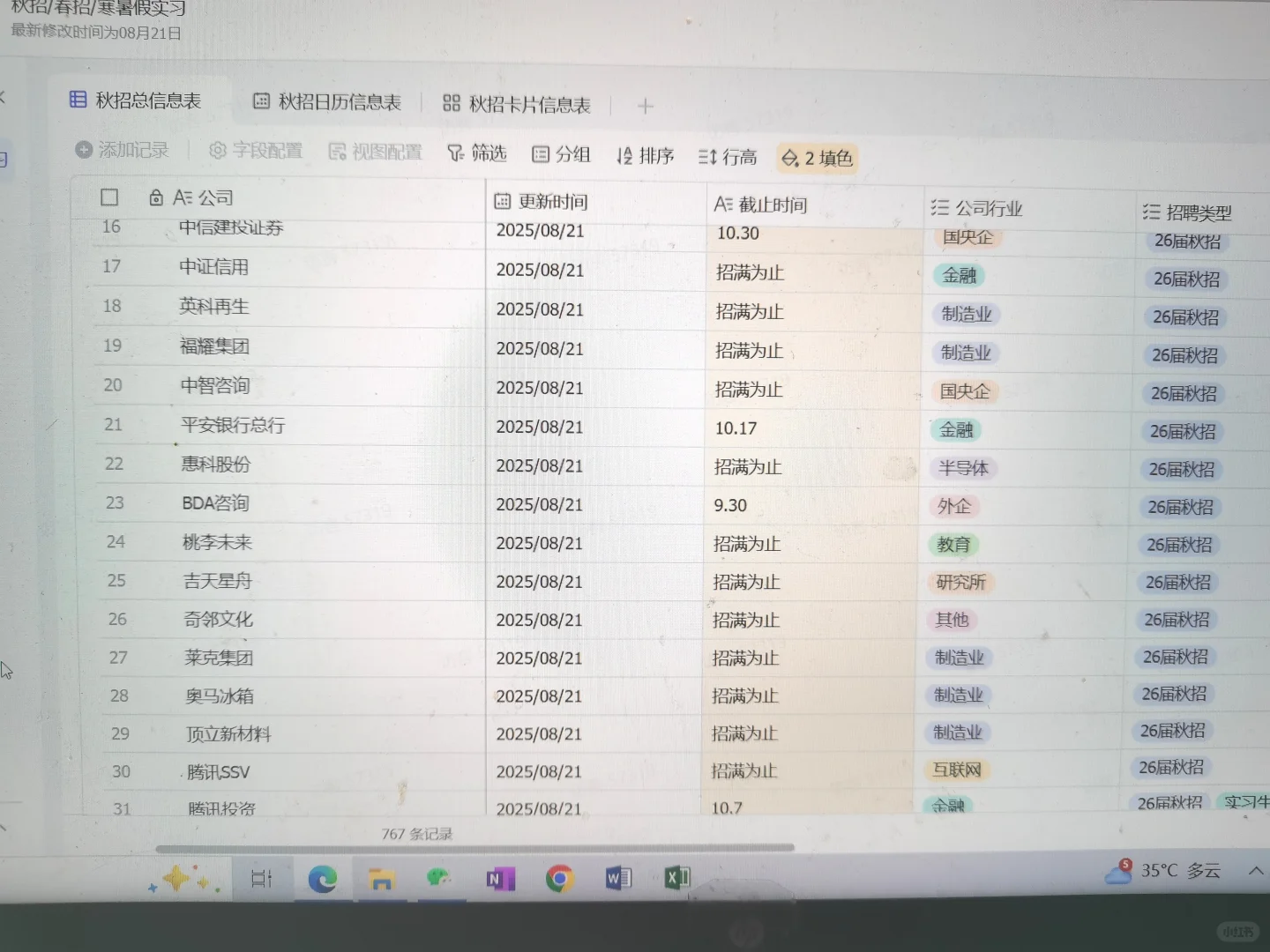Select company cell BDA咨询
This screenshot has width=1270, height=952.
point(216,503)
